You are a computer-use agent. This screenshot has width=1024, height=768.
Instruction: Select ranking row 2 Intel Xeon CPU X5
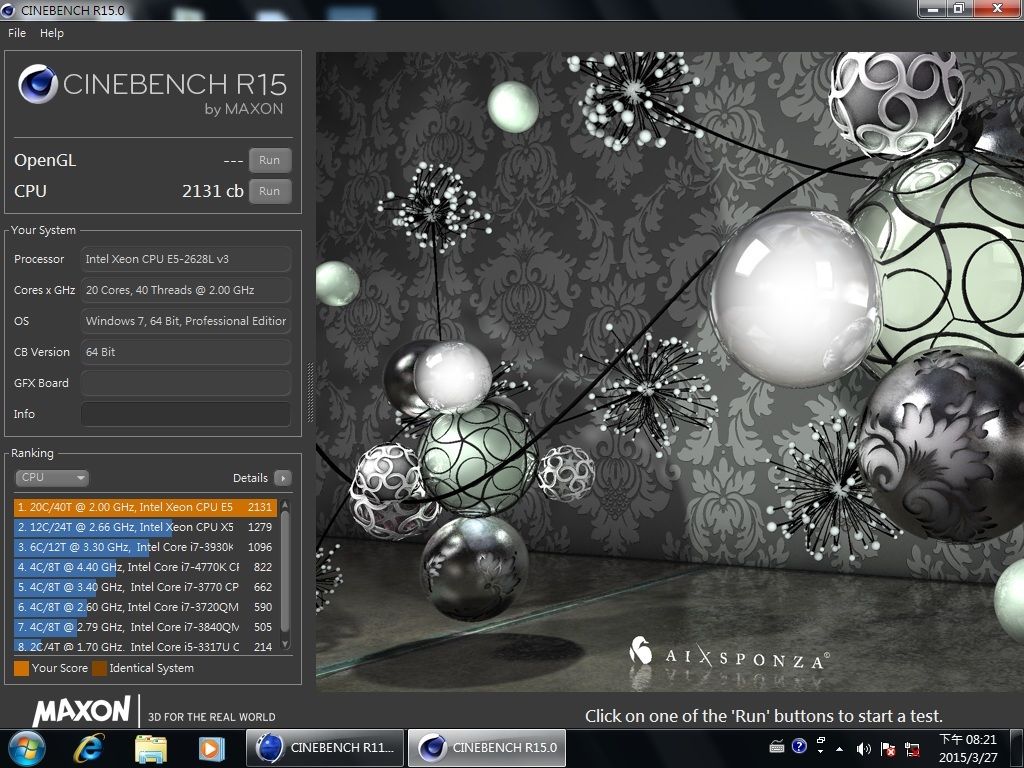coord(145,527)
